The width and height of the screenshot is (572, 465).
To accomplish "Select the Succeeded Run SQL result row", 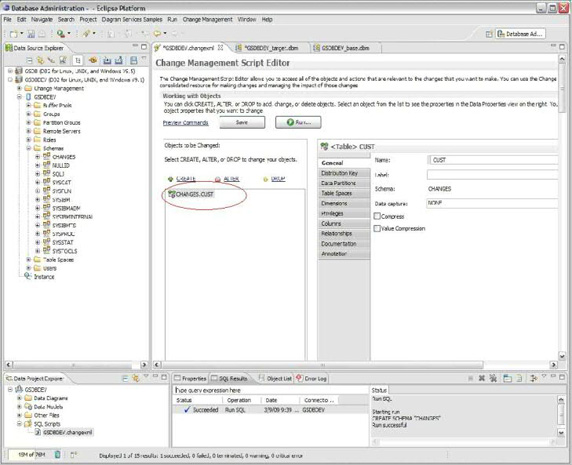I will [x=271, y=410].
